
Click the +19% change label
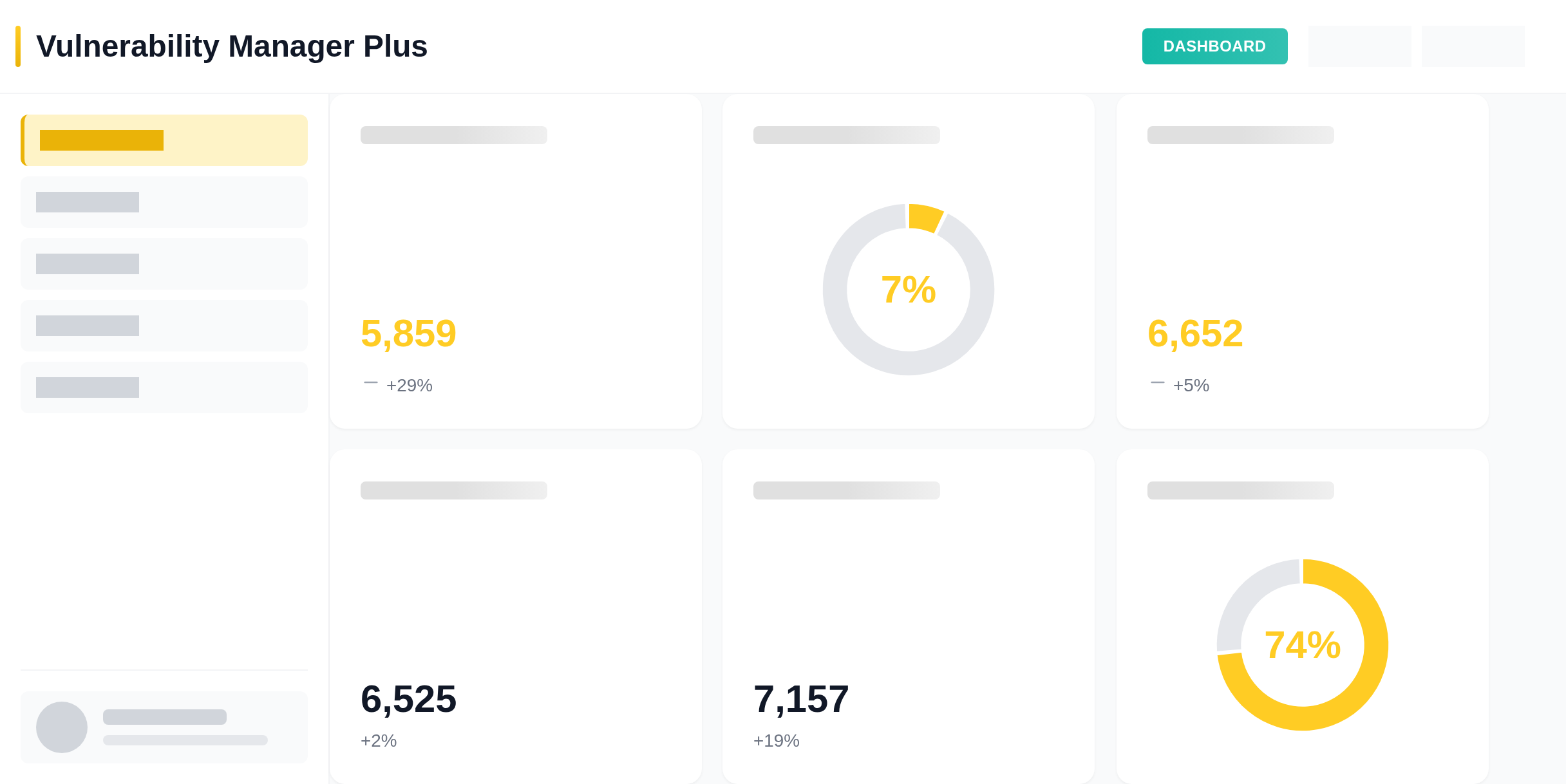click(x=776, y=741)
